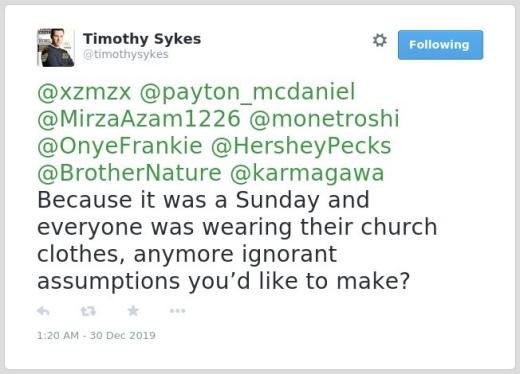Screen dimensions: 520x374
Task: Open the Timothy Sykes display name
Action: pos(142,39)
